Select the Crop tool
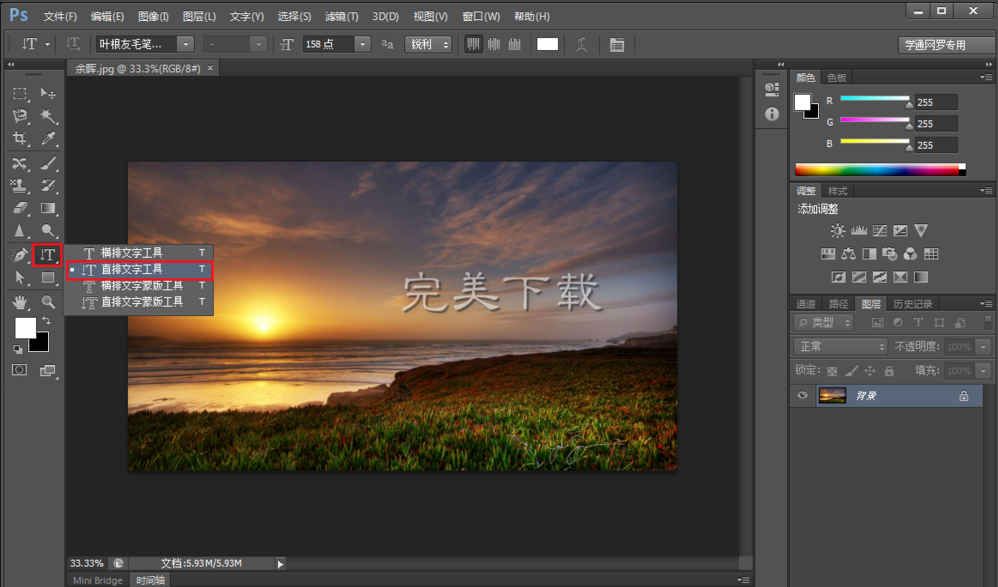 pyautogui.click(x=19, y=139)
